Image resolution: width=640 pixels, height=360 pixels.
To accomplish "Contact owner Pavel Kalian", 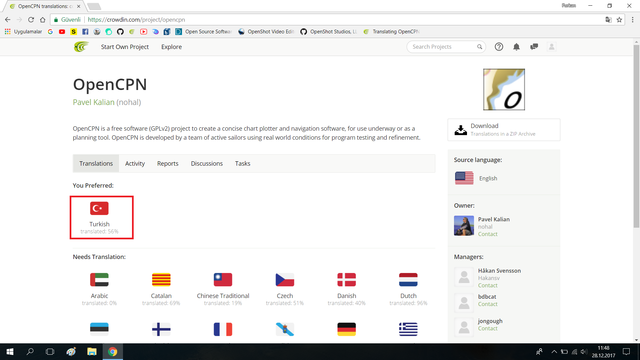I will [x=488, y=234].
